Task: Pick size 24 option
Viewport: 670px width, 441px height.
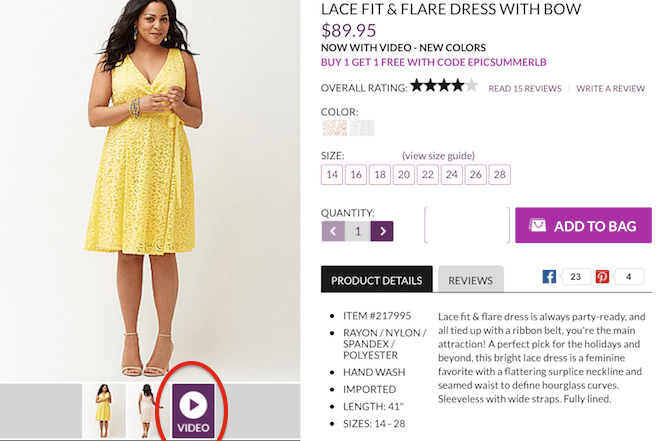Action: click(x=452, y=175)
